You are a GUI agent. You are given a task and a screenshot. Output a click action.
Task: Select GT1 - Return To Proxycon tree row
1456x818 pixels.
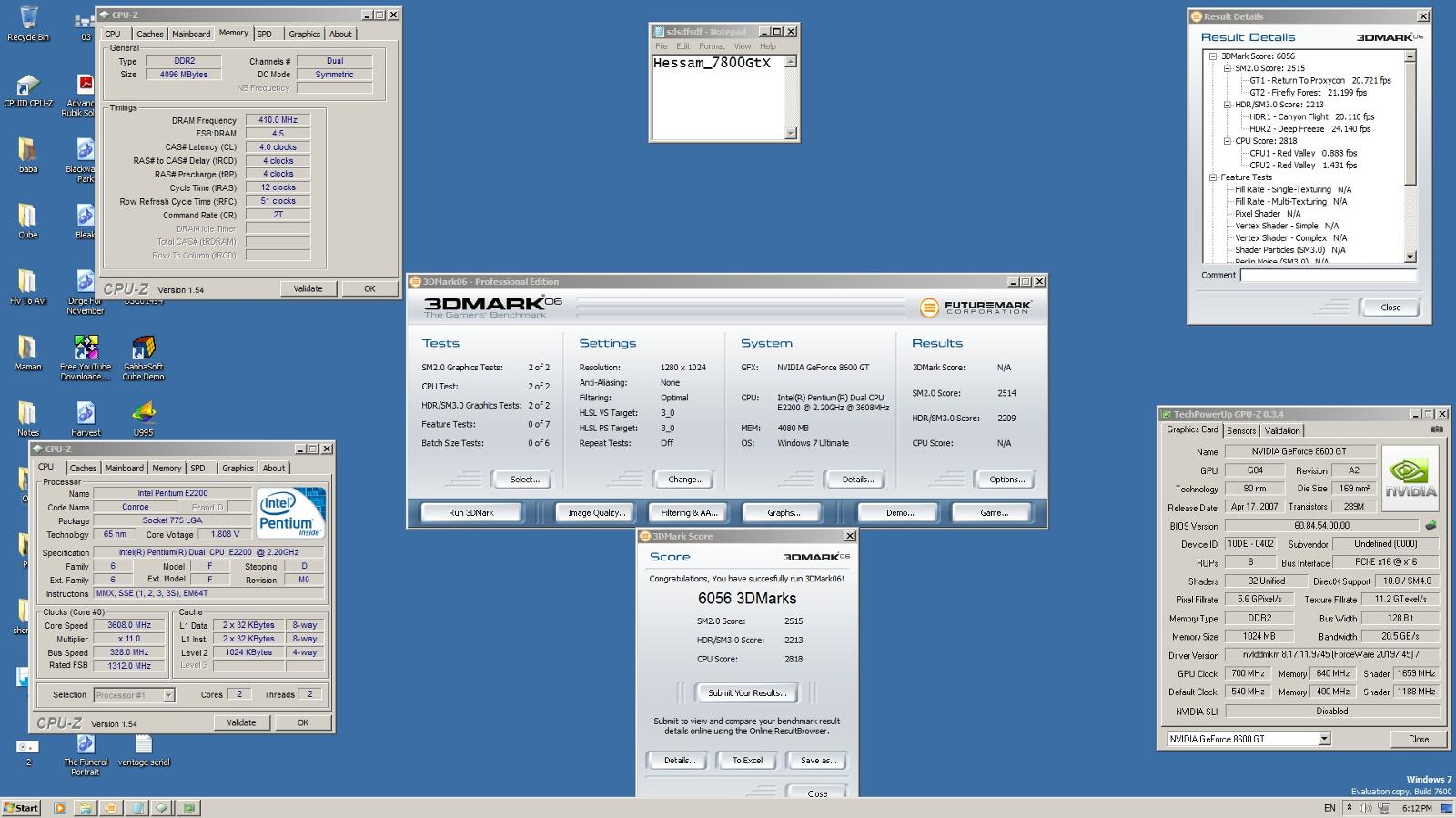1319,80
